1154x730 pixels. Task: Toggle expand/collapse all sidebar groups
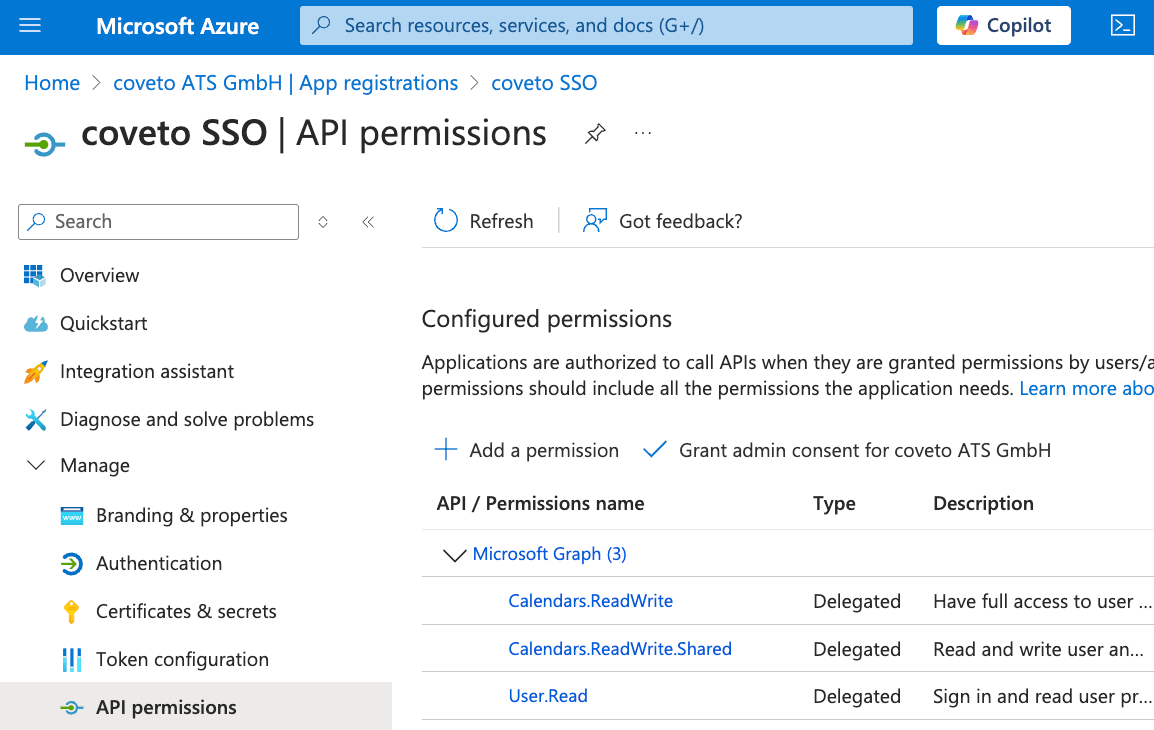pos(322,222)
